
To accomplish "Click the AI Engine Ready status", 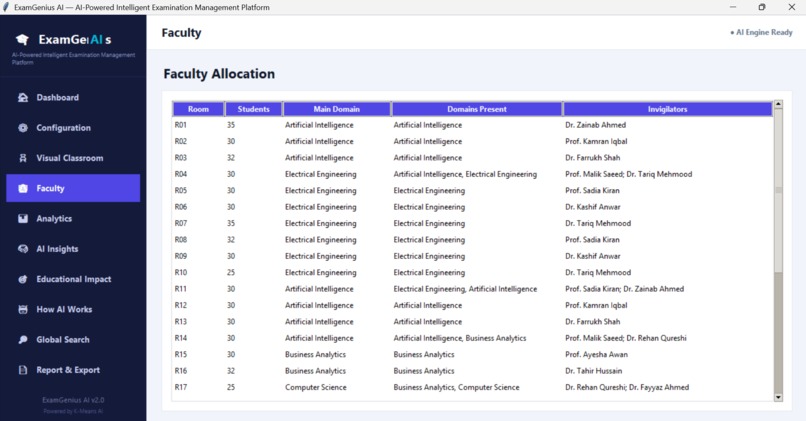I will (761, 32).
